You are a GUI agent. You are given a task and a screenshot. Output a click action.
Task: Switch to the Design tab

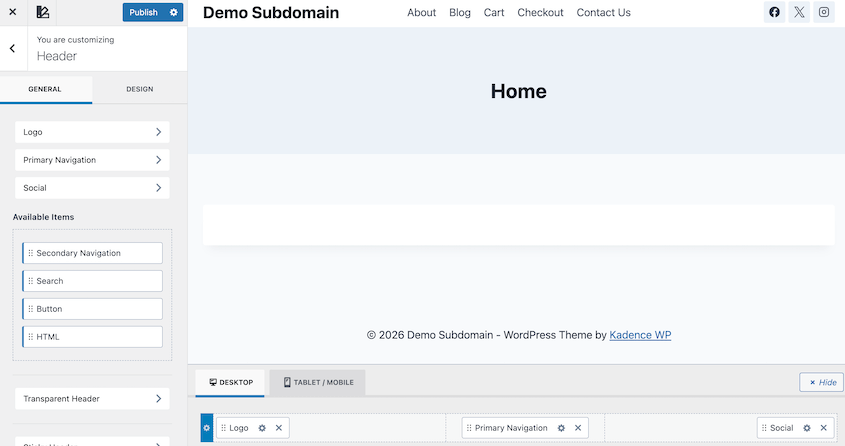pos(140,89)
